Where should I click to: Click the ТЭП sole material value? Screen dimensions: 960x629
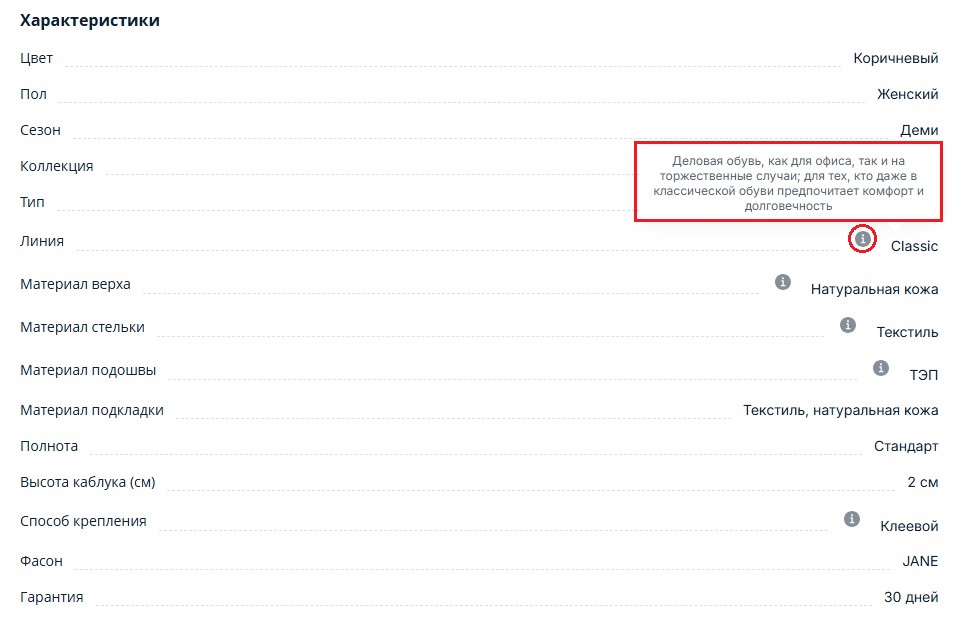click(923, 374)
